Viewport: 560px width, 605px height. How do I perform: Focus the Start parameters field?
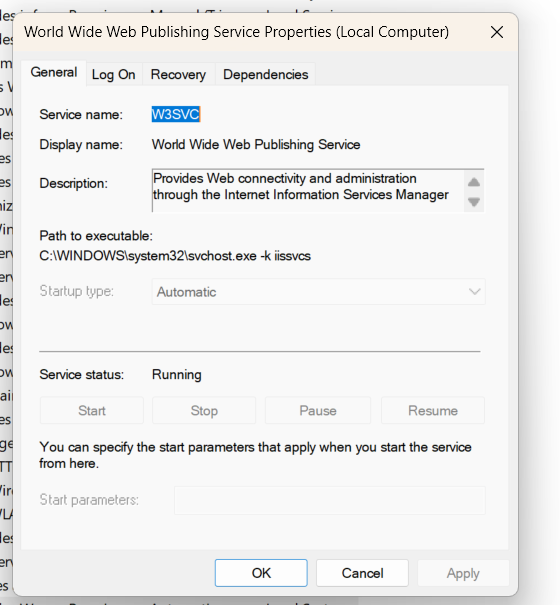pos(330,500)
